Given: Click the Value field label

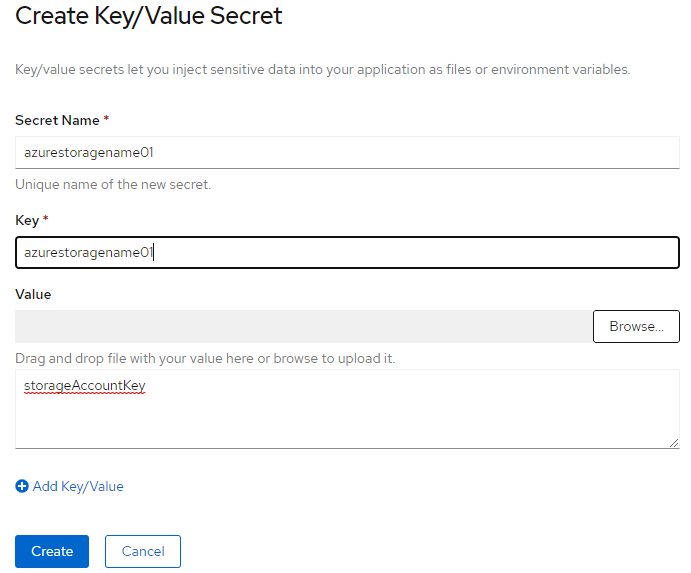Looking at the screenshot, I should tap(33, 294).
